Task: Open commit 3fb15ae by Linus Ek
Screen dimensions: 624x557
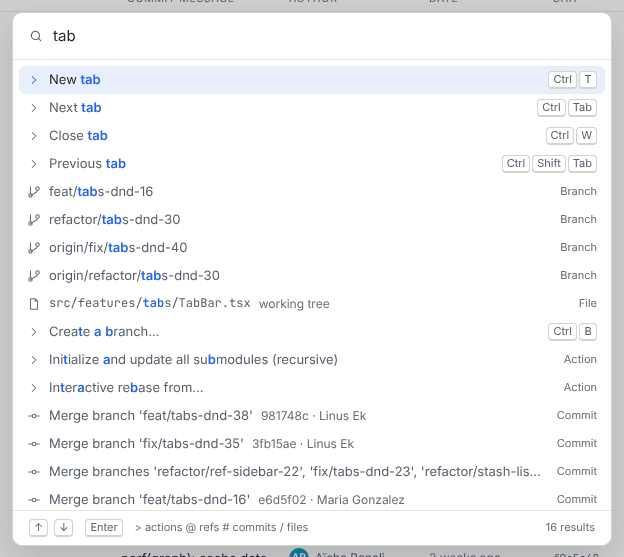Action: pos(312,444)
